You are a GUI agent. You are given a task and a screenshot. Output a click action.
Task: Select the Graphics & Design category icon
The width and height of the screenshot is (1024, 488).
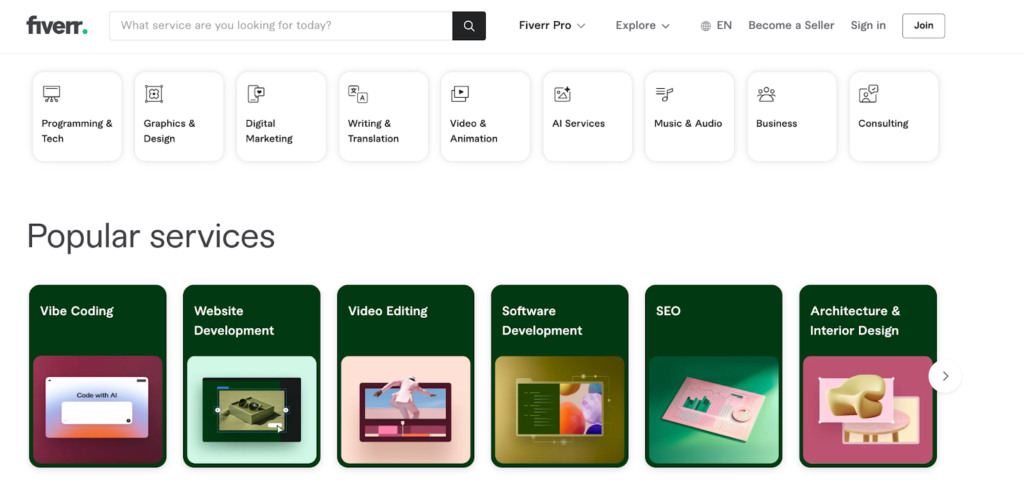154,94
